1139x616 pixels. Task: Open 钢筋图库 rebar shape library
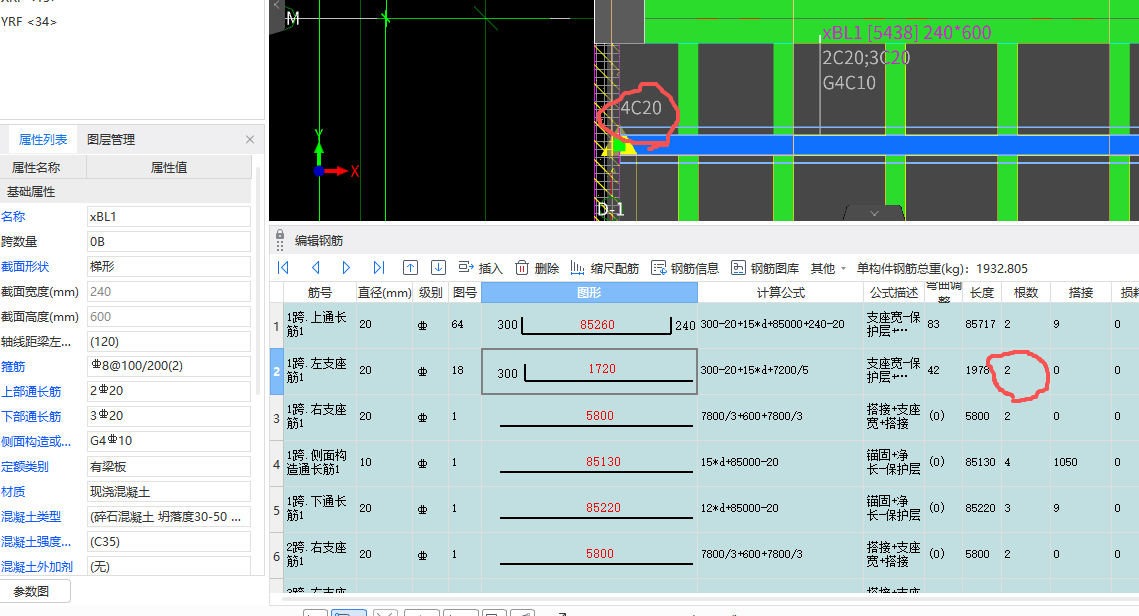(x=765, y=268)
